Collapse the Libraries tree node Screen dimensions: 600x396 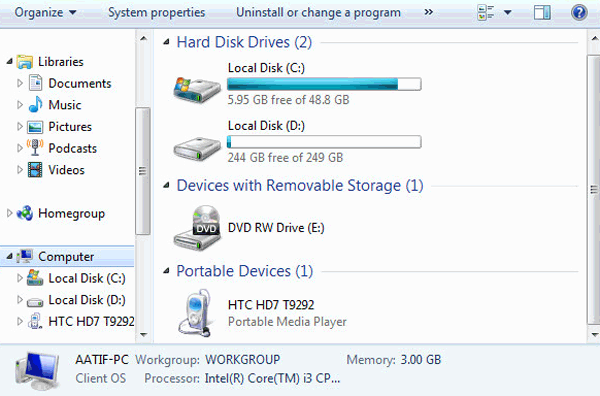tap(10, 61)
